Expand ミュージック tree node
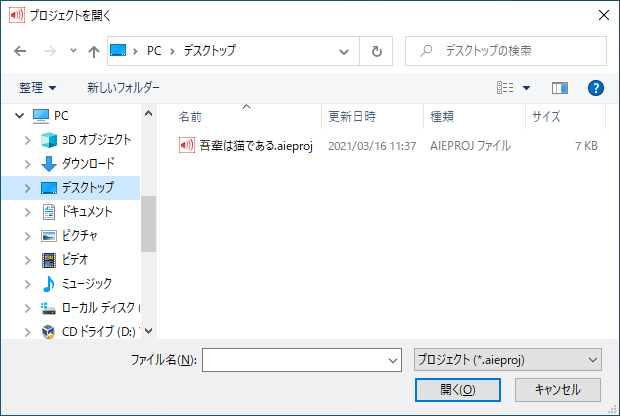The width and height of the screenshot is (620, 416). 27,284
